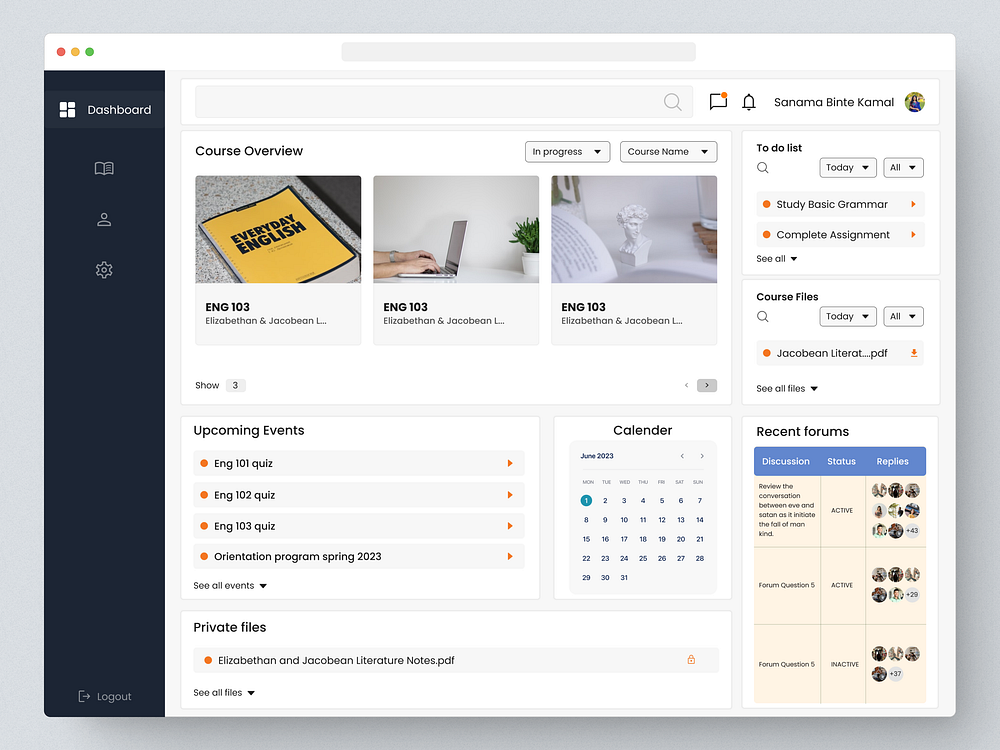Click the +43 replies badge
The width and height of the screenshot is (1000, 750).
(x=913, y=531)
